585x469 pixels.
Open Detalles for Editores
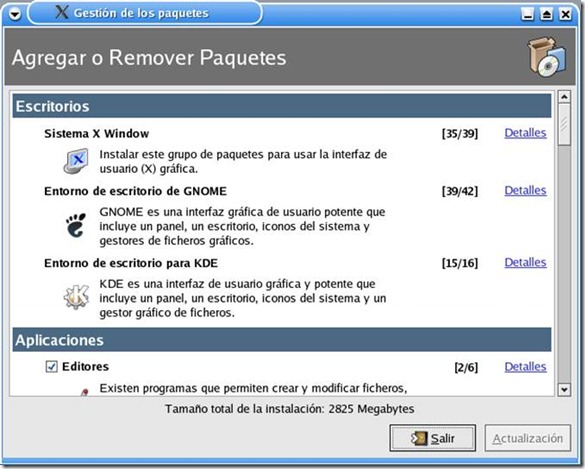525,366
